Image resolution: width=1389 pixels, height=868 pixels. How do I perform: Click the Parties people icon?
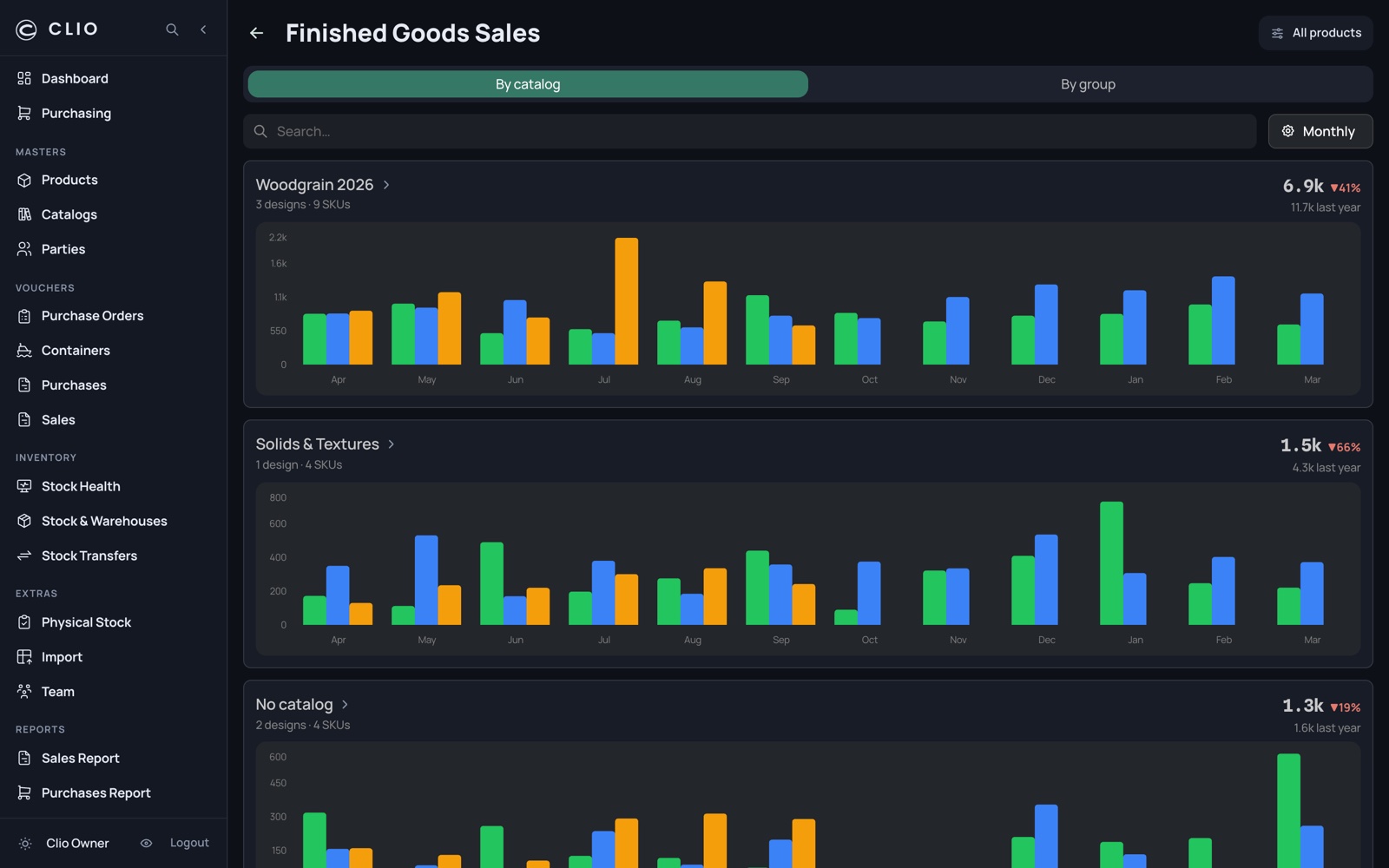tap(24, 249)
